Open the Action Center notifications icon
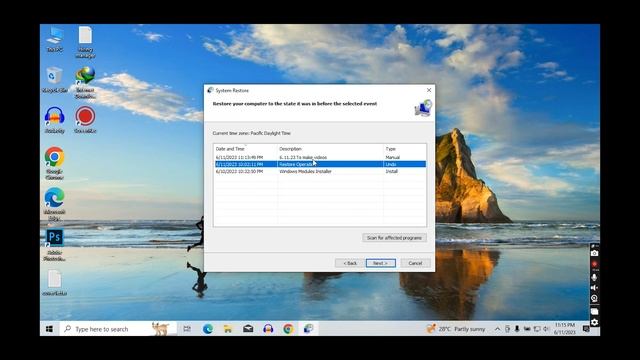Image resolution: width=640 pixels, height=360 pixels. click(x=587, y=329)
